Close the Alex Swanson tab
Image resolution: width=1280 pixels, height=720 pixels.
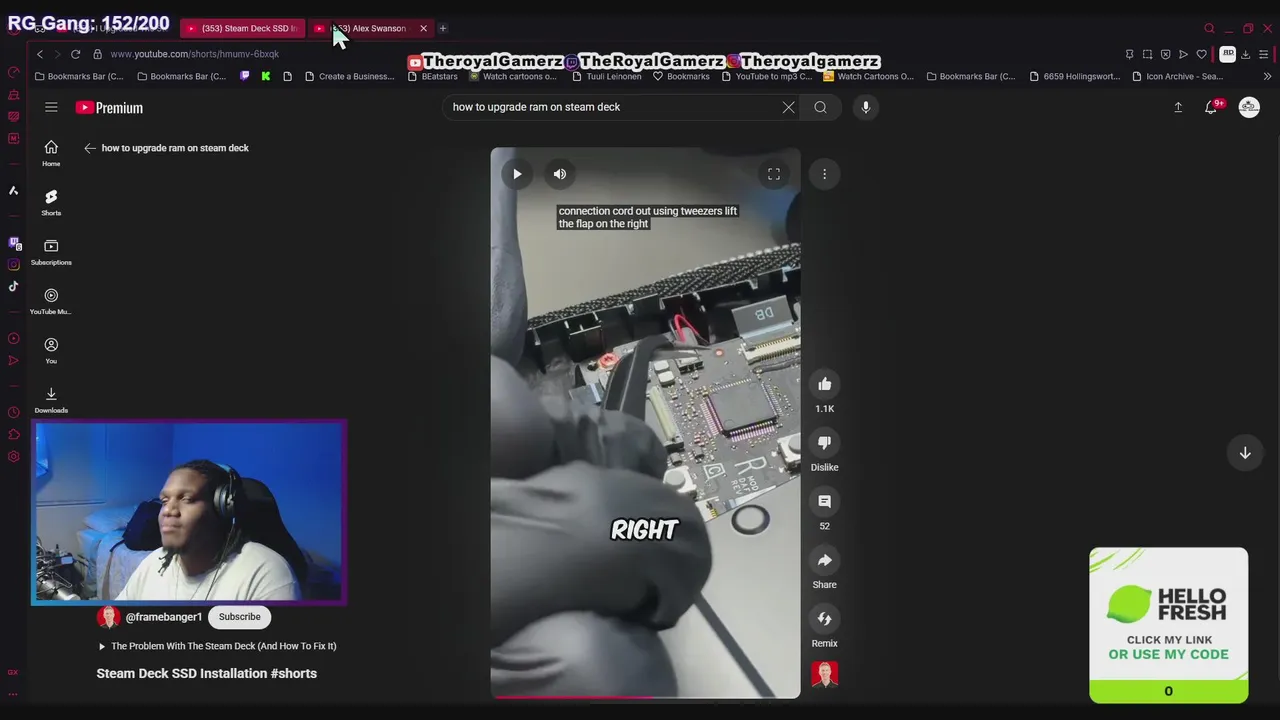[x=423, y=28]
